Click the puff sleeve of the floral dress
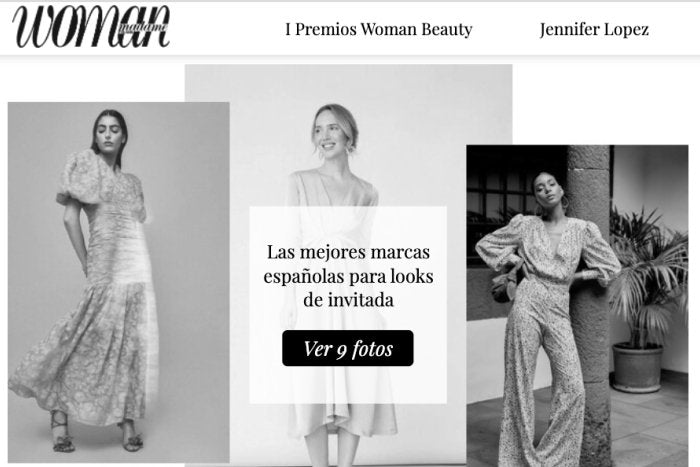This screenshot has height=467, width=700. pos(78,179)
